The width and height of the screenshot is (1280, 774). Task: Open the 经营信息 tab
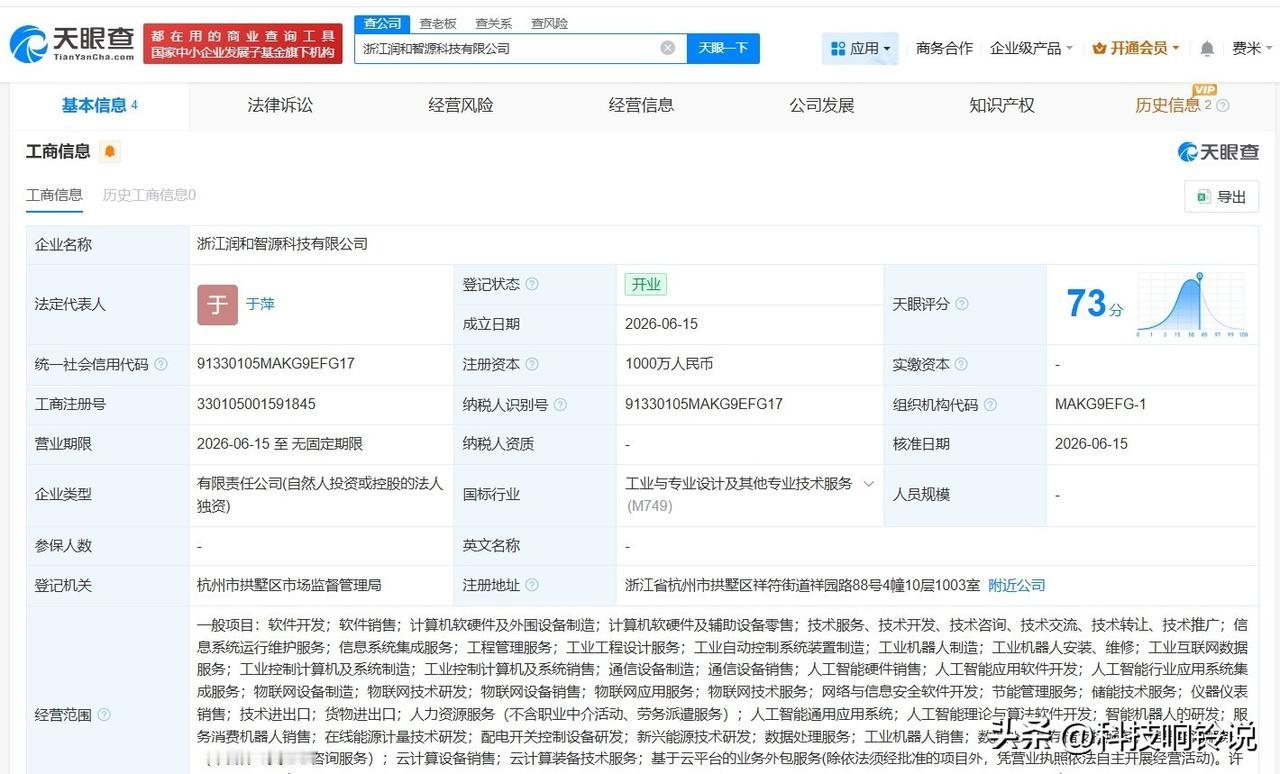[641, 105]
